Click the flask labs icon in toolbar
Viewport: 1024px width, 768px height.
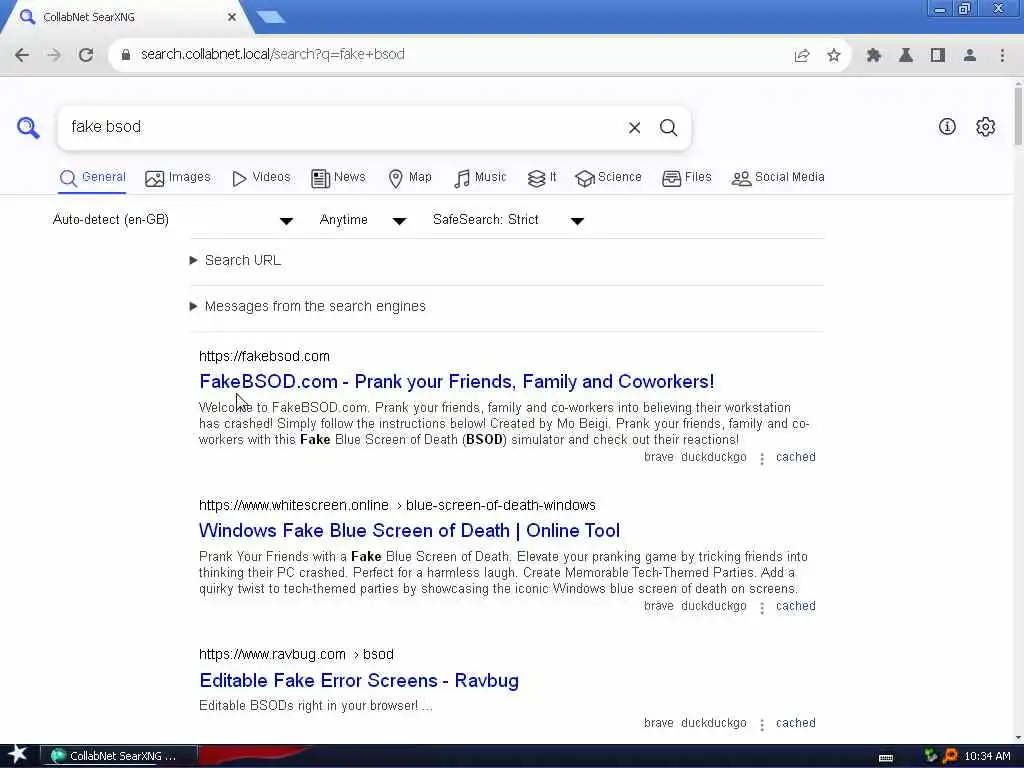click(906, 56)
